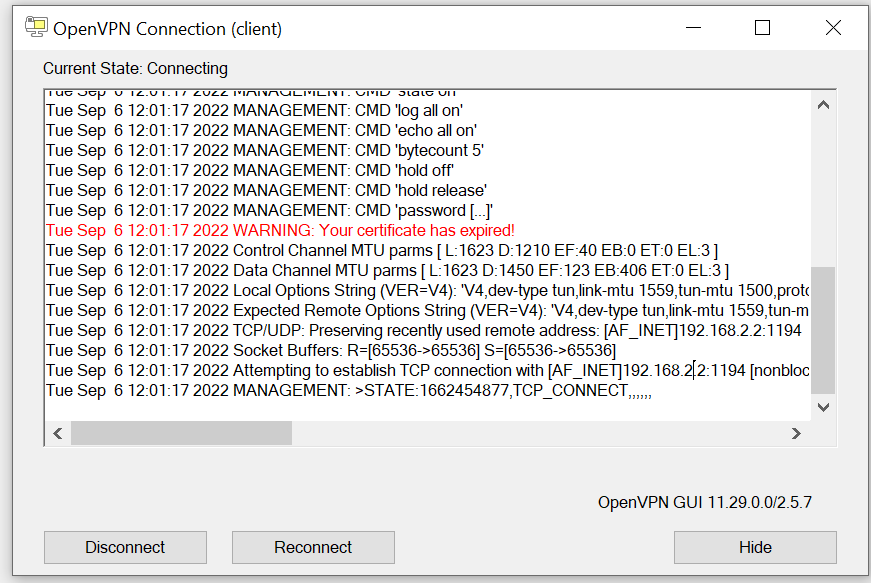This screenshot has width=871, height=583.
Task: Click the Control Channel MTU parms line
Action: click(300, 250)
